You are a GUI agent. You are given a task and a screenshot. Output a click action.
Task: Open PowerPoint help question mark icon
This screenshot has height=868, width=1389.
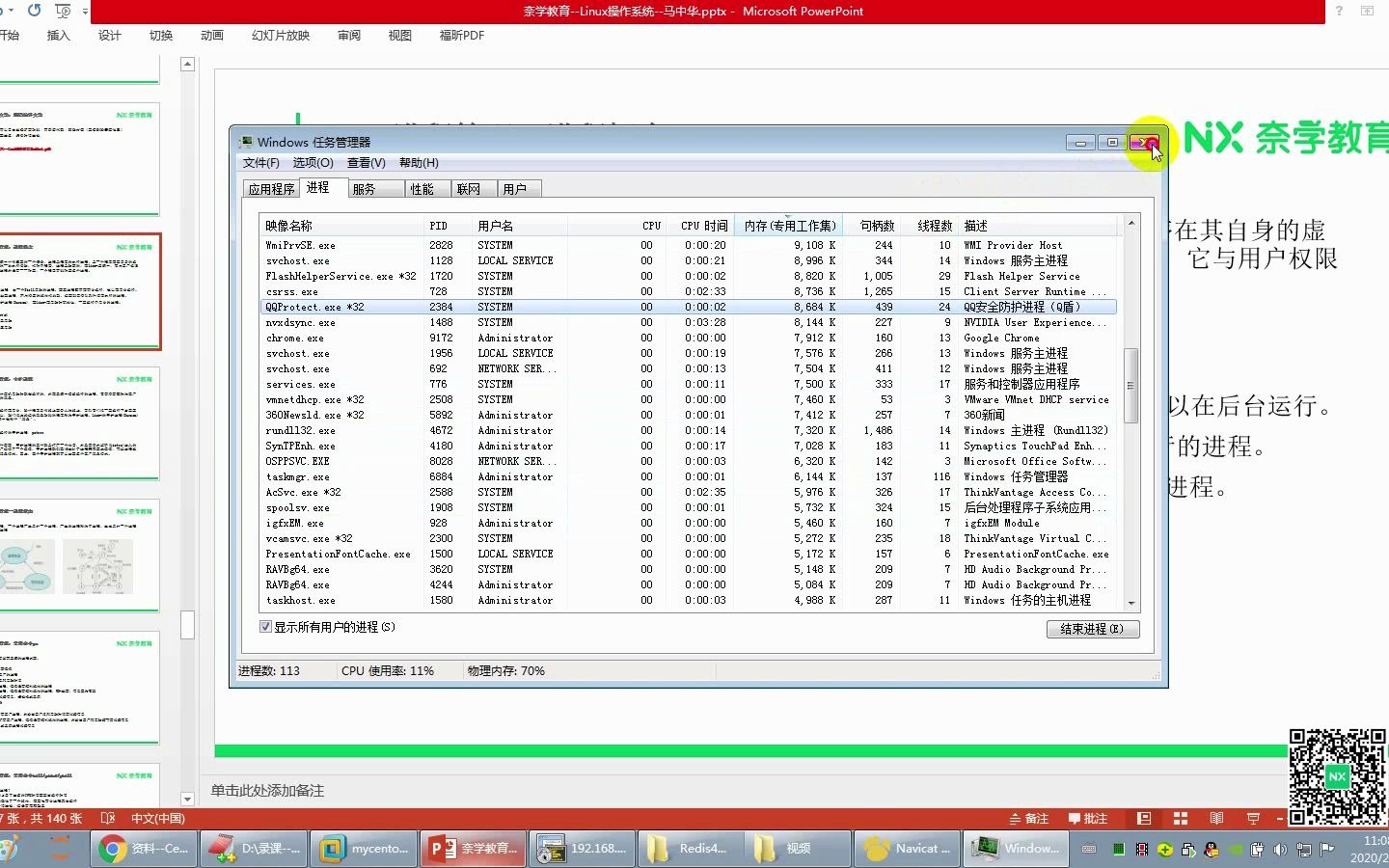click(x=1339, y=11)
